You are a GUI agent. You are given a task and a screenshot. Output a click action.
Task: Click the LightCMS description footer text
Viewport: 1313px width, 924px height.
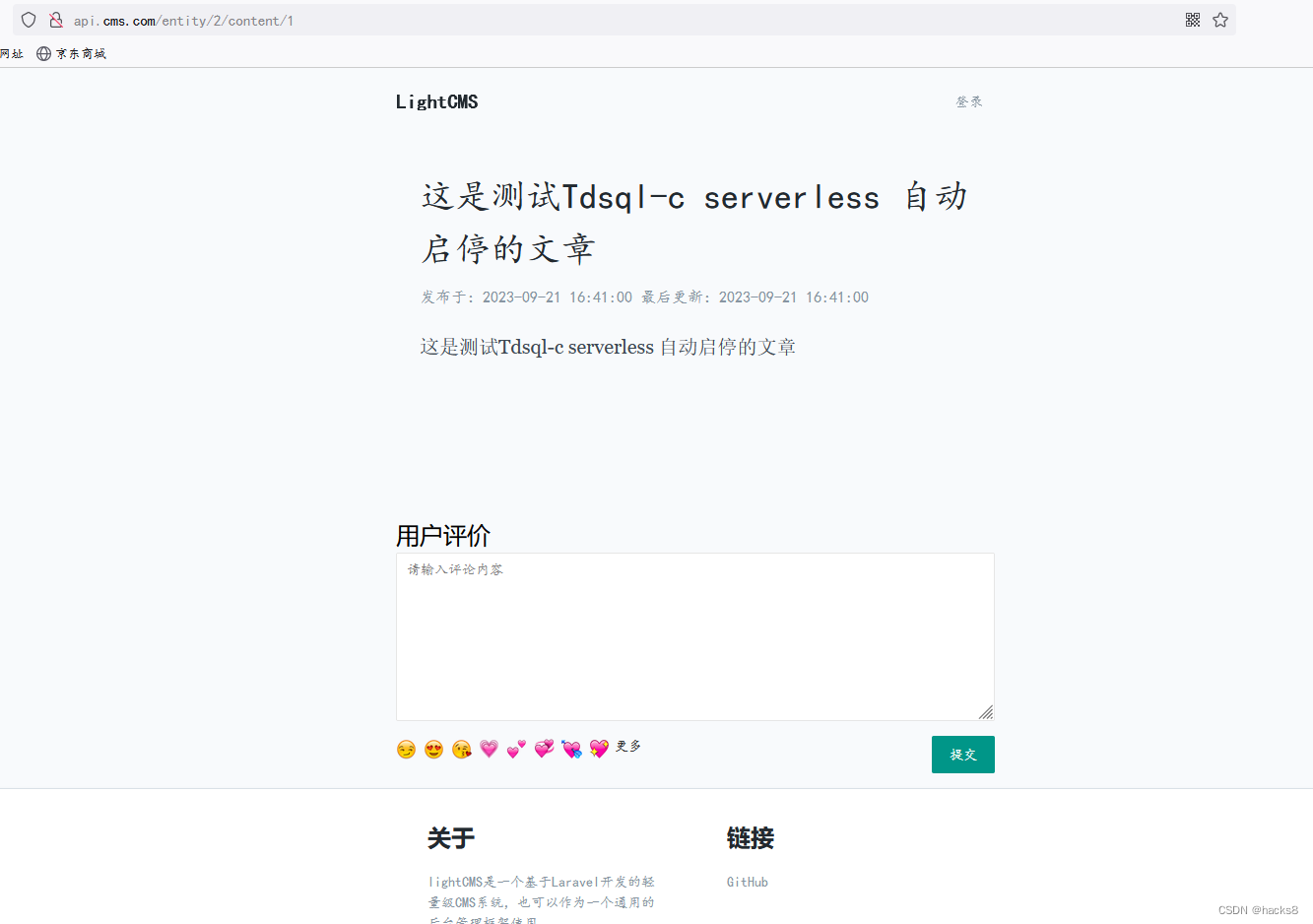(x=541, y=900)
